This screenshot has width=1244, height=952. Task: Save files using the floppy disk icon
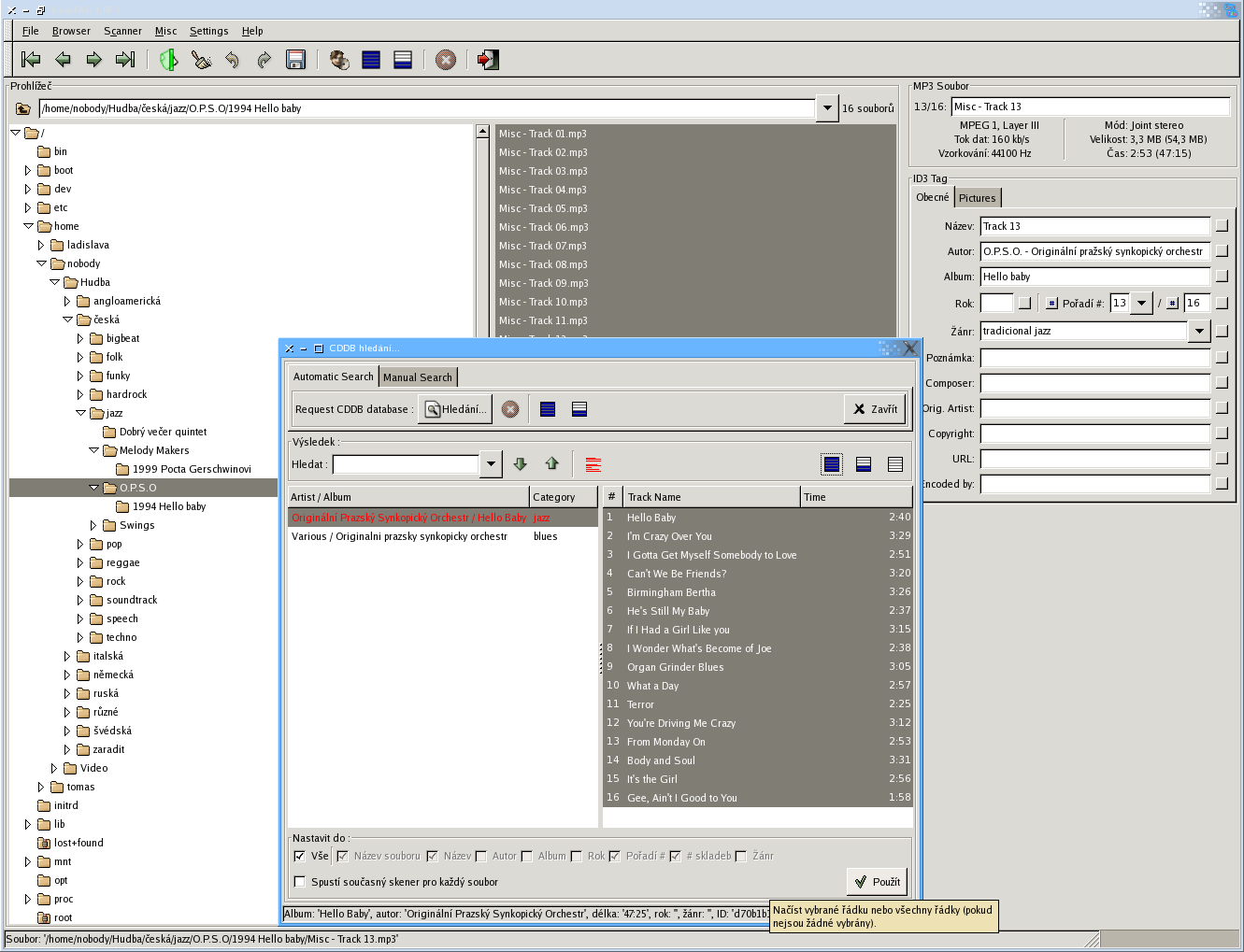click(295, 60)
